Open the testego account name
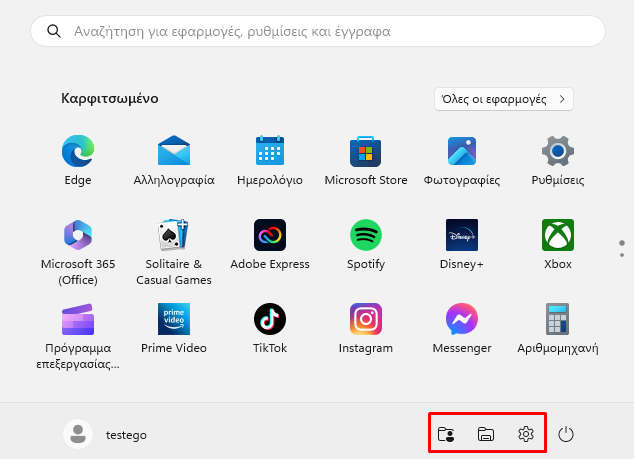 [126, 435]
